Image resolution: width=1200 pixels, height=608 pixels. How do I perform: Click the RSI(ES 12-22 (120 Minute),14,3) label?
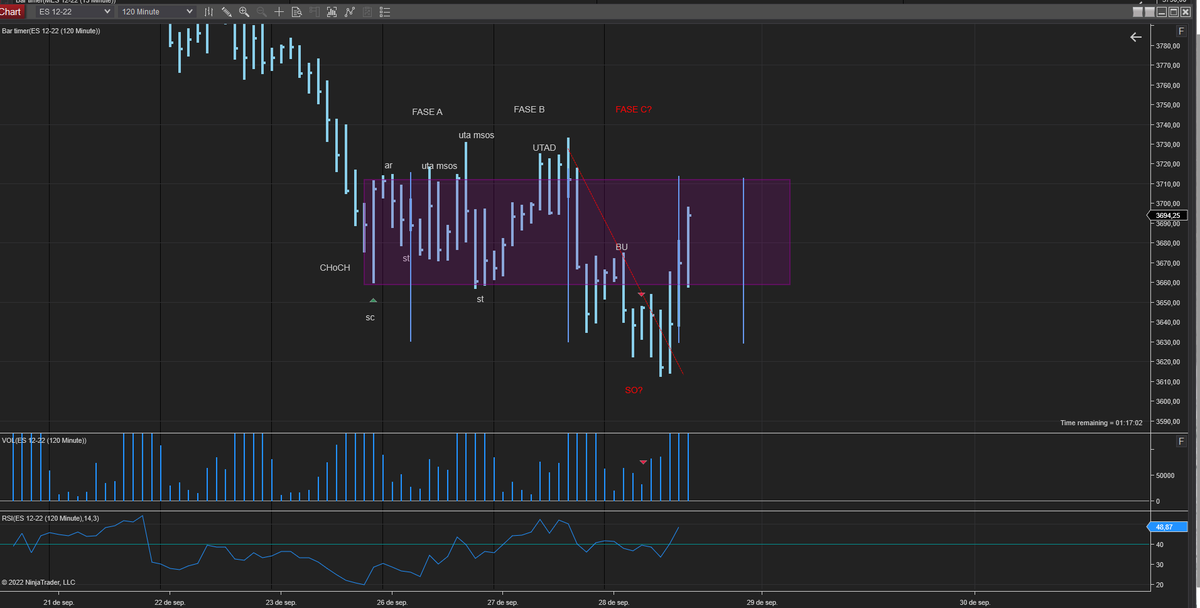pos(50,518)
